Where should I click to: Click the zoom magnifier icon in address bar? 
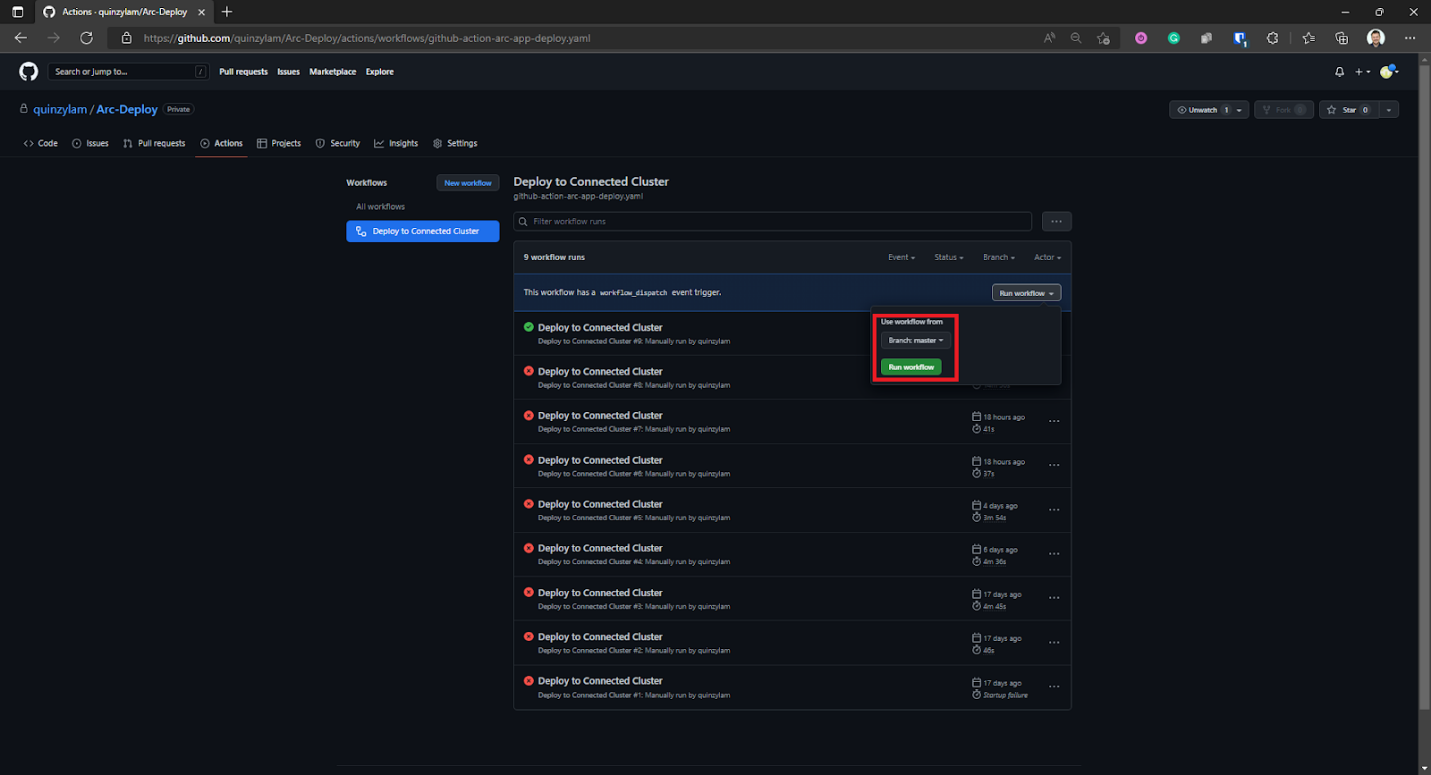pyautogui.click(x=1076, y=38)
